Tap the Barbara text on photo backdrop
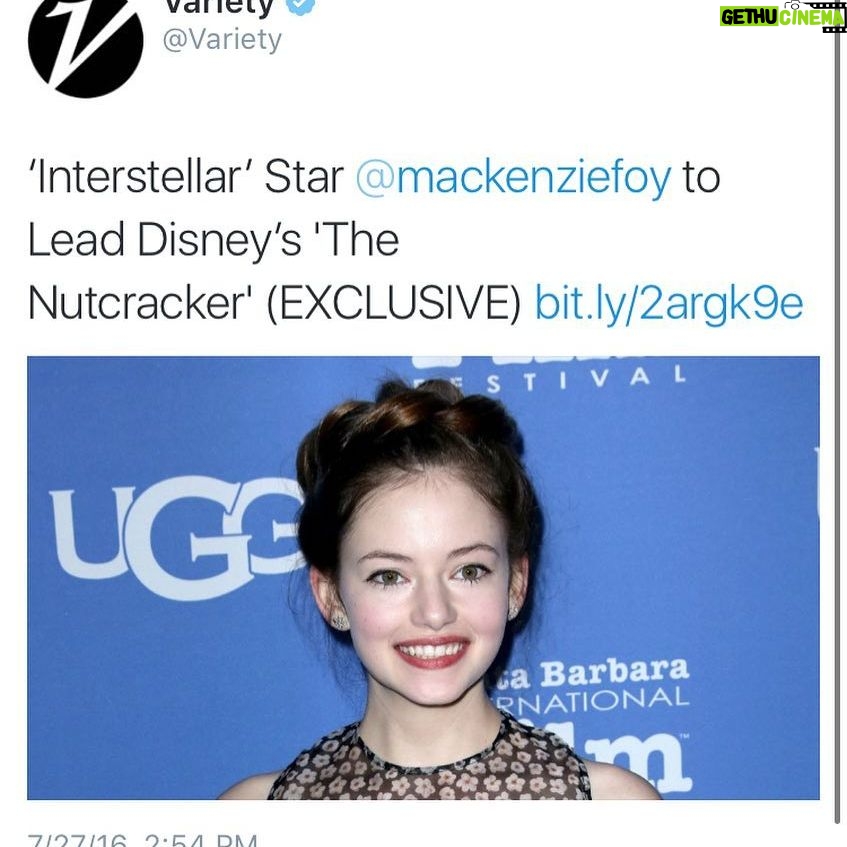 coord(615,674)
